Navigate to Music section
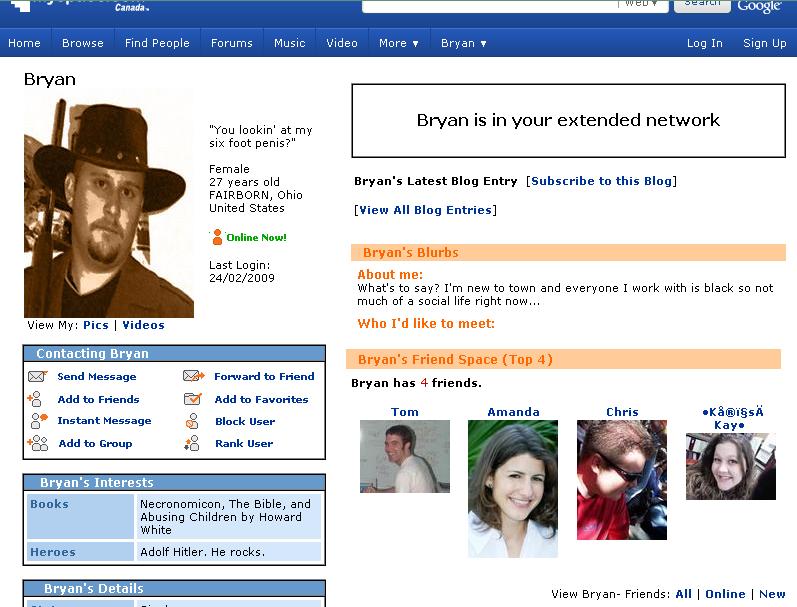797x607 pixels. pos(290,43)
